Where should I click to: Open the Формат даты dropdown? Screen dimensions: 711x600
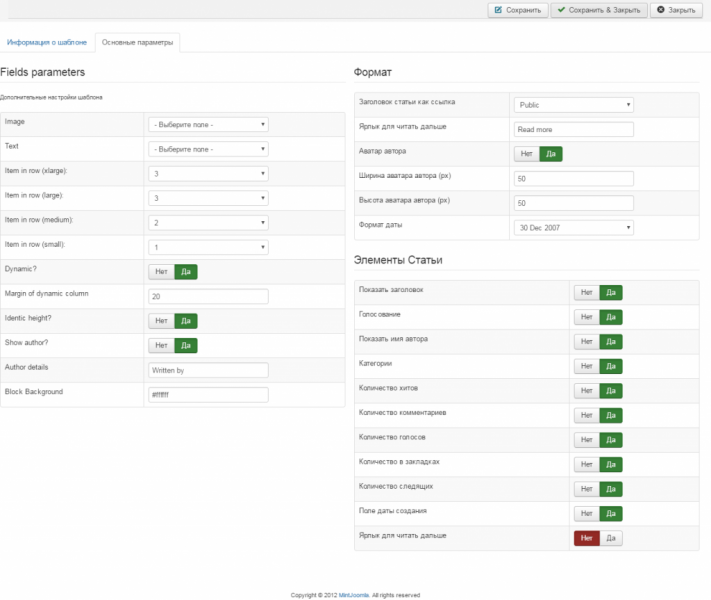click(x=574, y=227)
